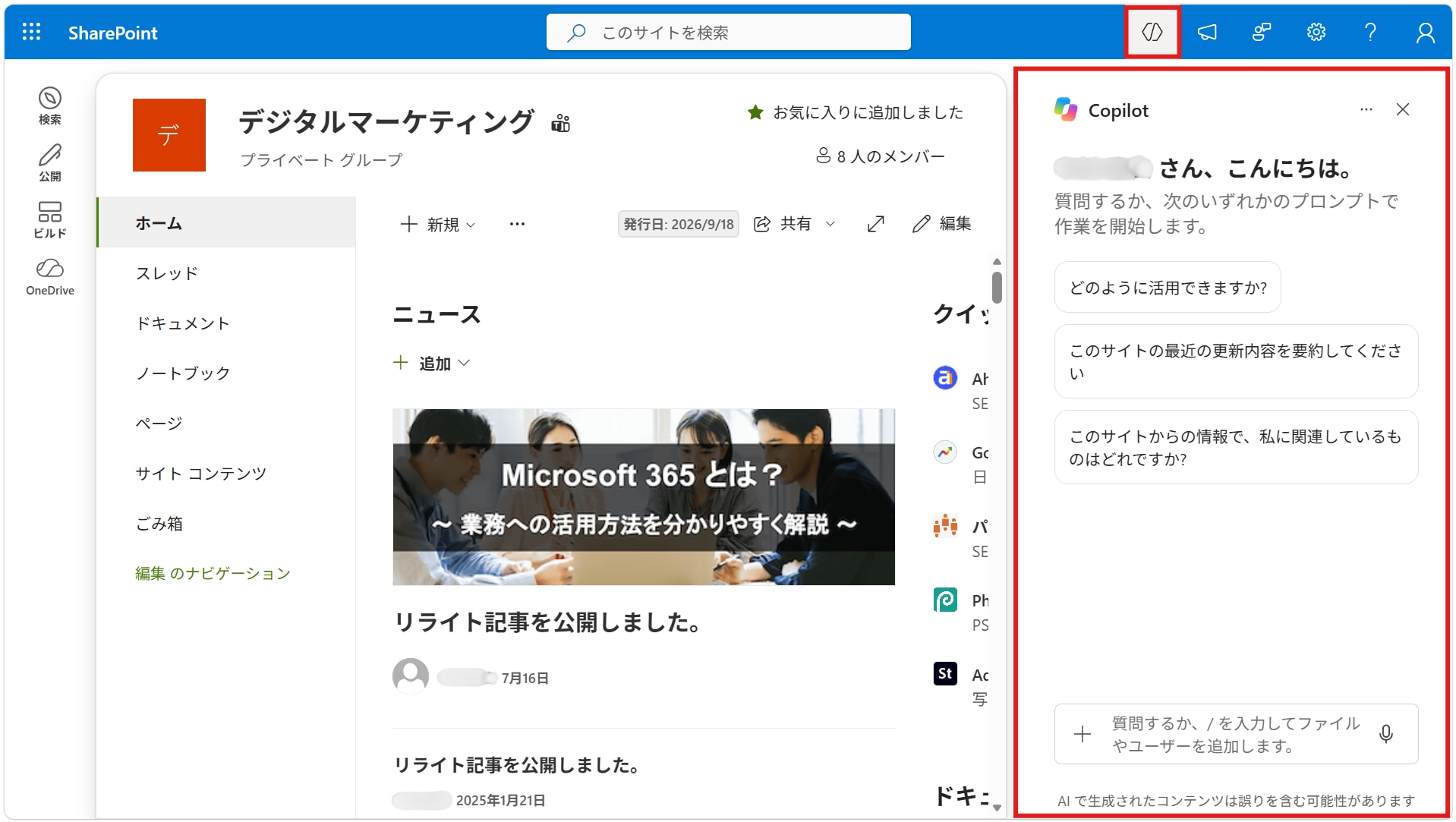Toggle the お気に入りに追加しました star

click(x=755, y=112)
